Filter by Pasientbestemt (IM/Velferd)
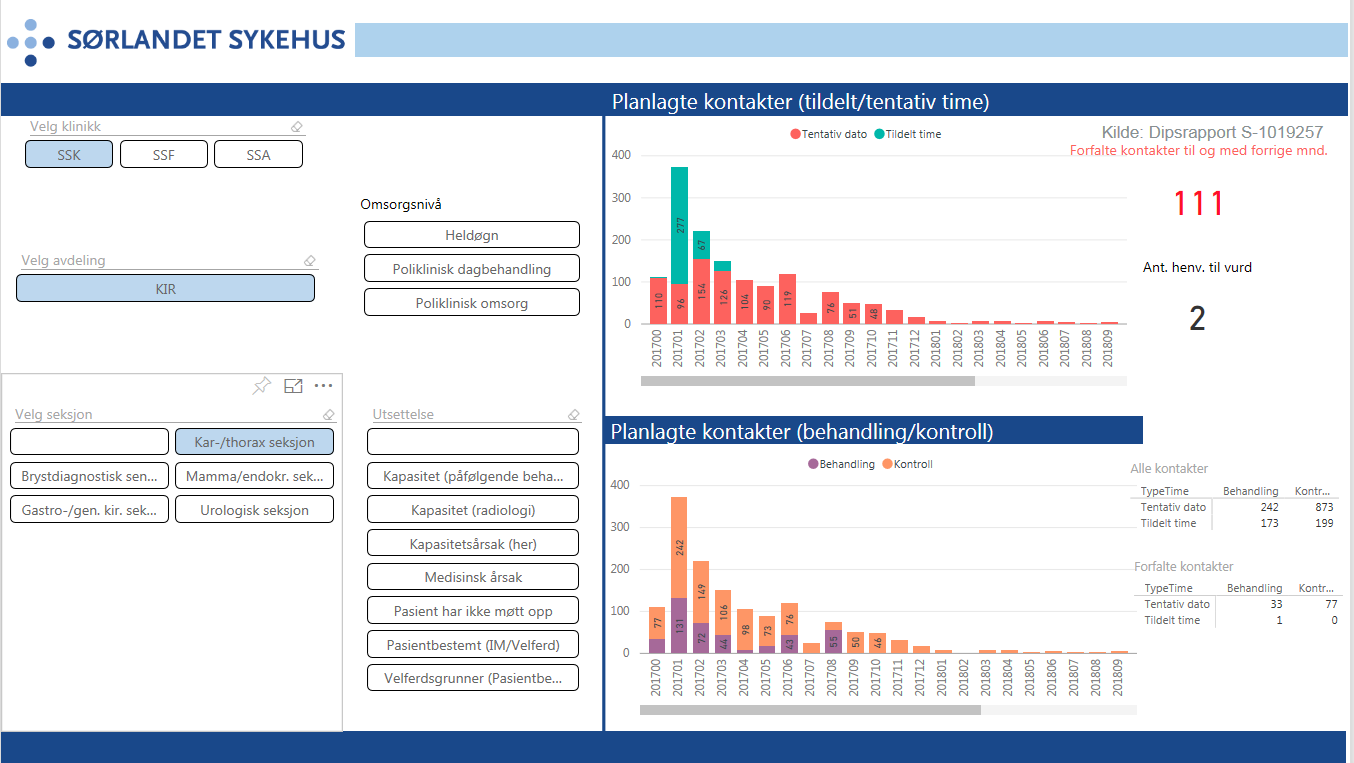1354x763 pixels. point(473,644)
